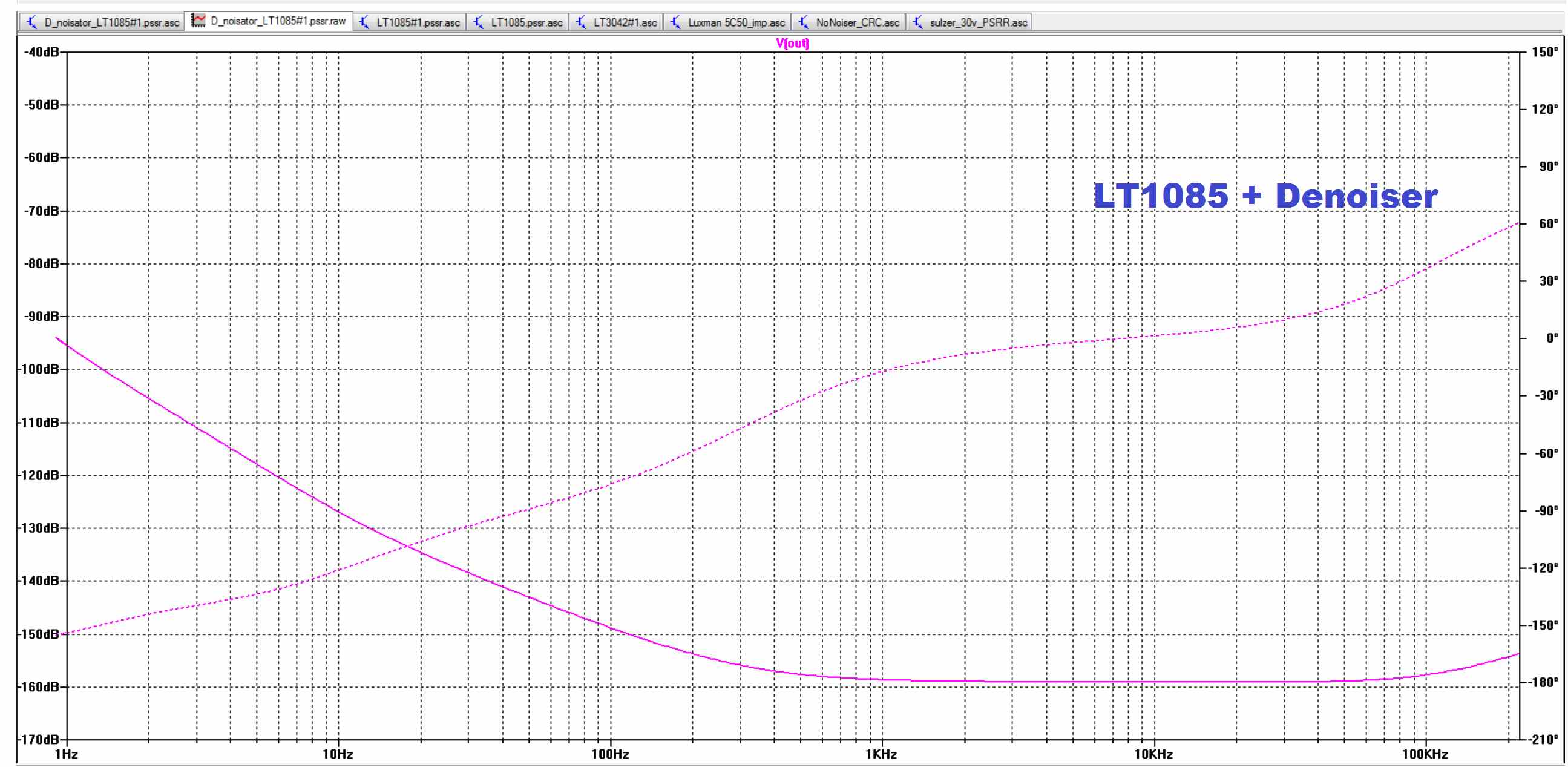Click the 100Hz frequency axis label
The image size is (1568, 767).
(x=610, y=754)
